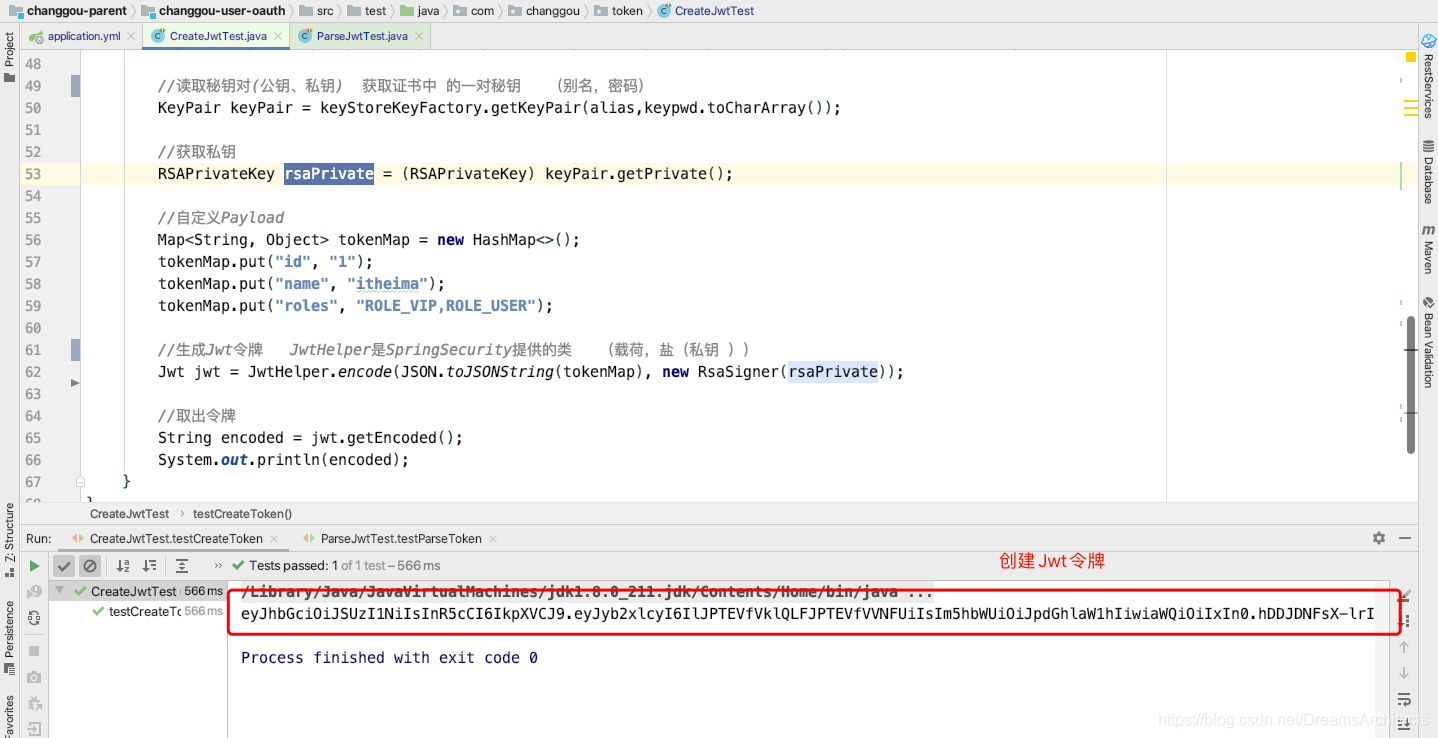Click java folder breadcrumb
Image resolution: width=1438 pixels, height=738 pixels.
point(420,11)
